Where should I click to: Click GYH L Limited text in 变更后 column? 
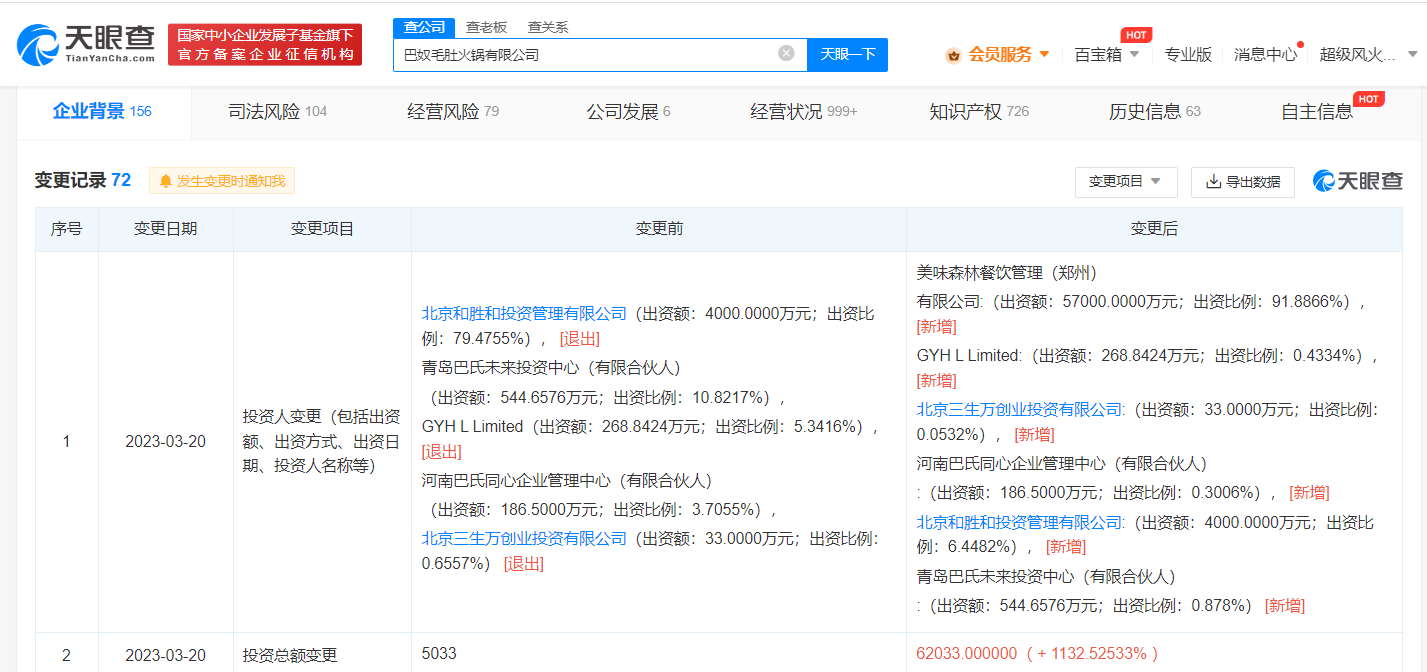969,355
